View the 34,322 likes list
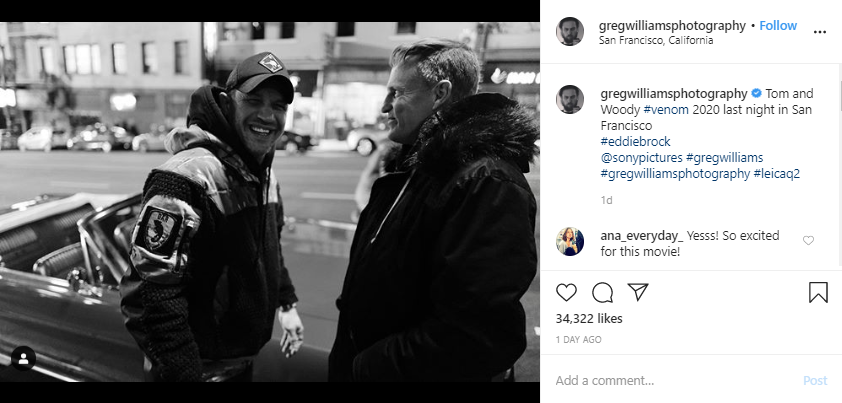The width and height of the screenshot is (842, 403). [589, 319]
